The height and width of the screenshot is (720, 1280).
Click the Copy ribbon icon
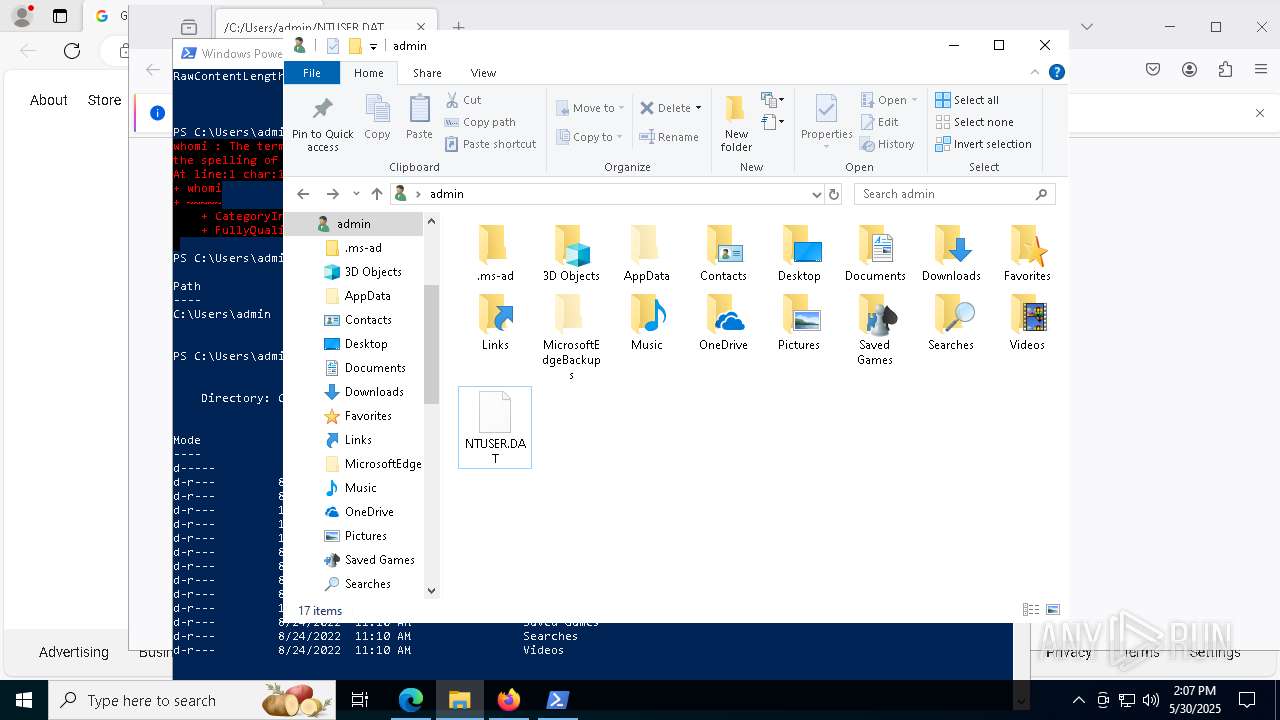click(377, 118)
